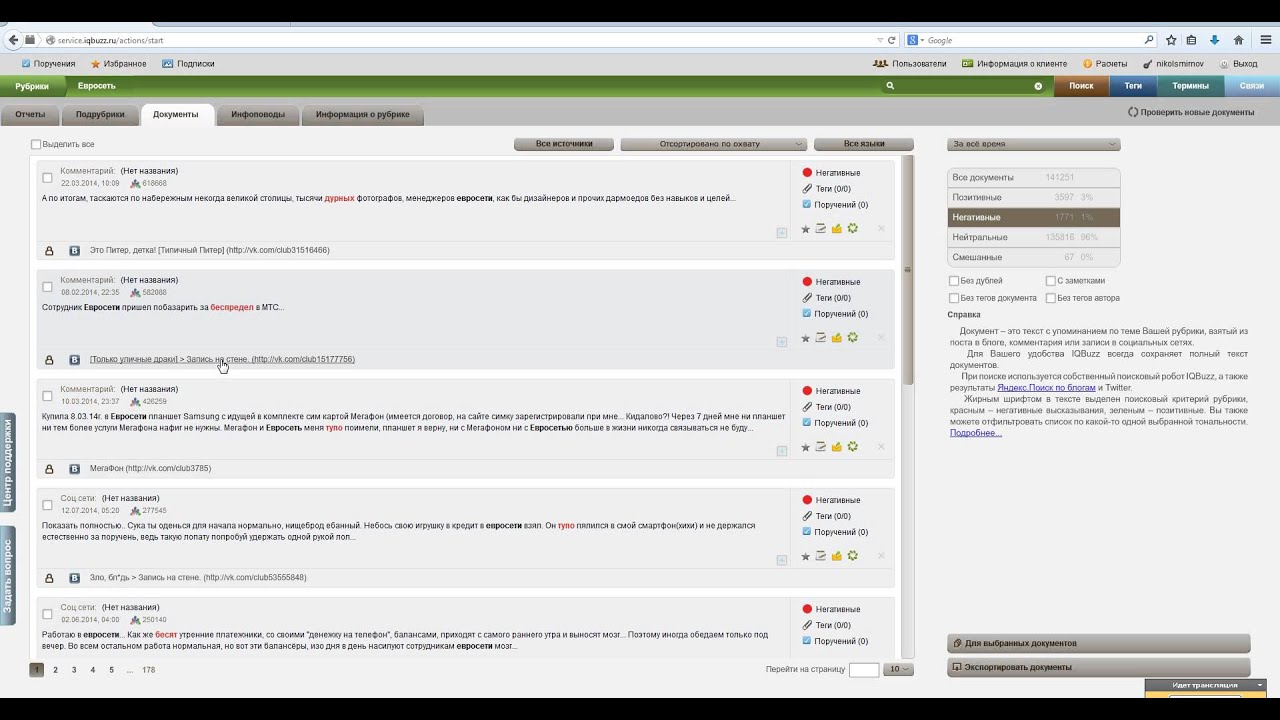Enable the Без тегов автора filter
Screen dimensions: 1280x720
pyautogui.click(x=1051, y=298)
